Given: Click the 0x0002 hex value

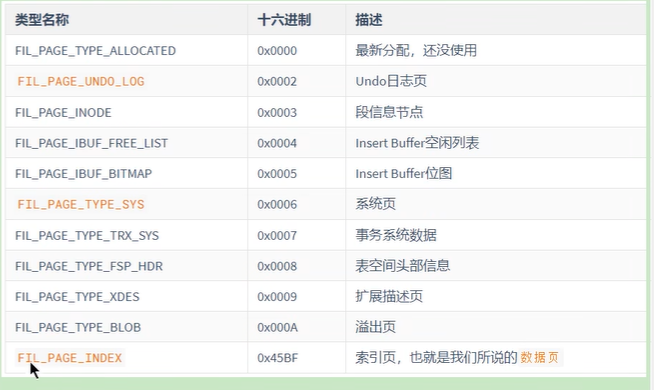Looking at the screenshot, I should [277, 81].
